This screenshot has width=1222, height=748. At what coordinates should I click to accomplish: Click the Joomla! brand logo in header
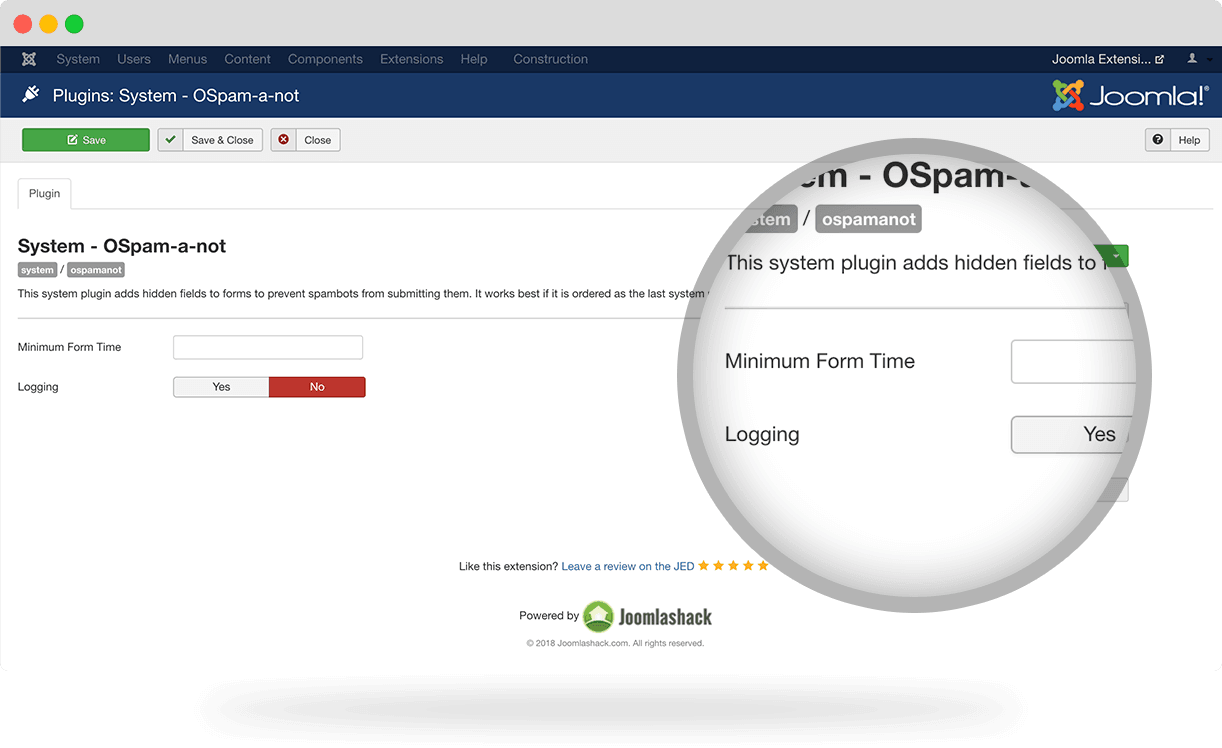coord(1131,95)
